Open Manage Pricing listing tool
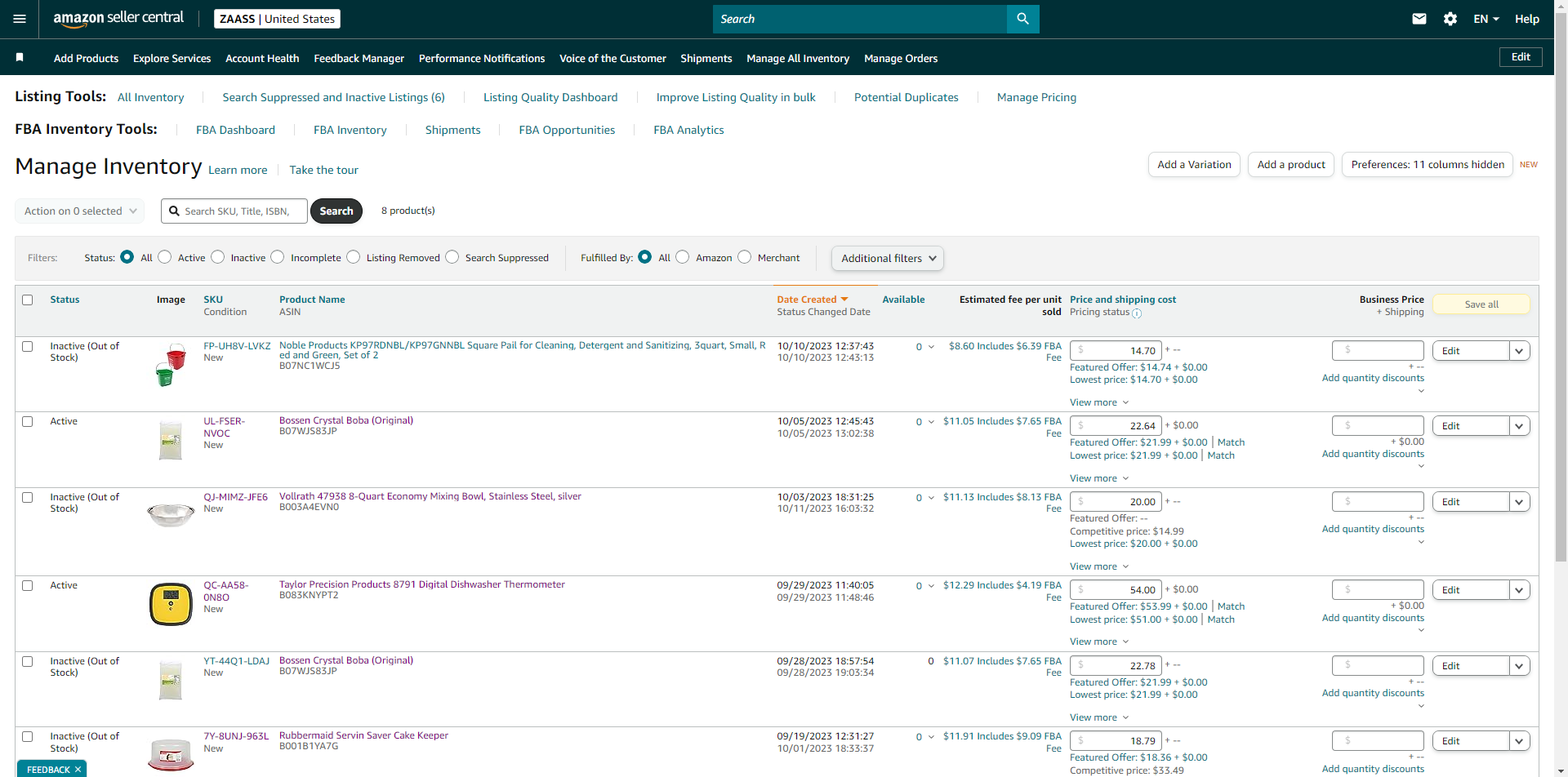 1036,97
